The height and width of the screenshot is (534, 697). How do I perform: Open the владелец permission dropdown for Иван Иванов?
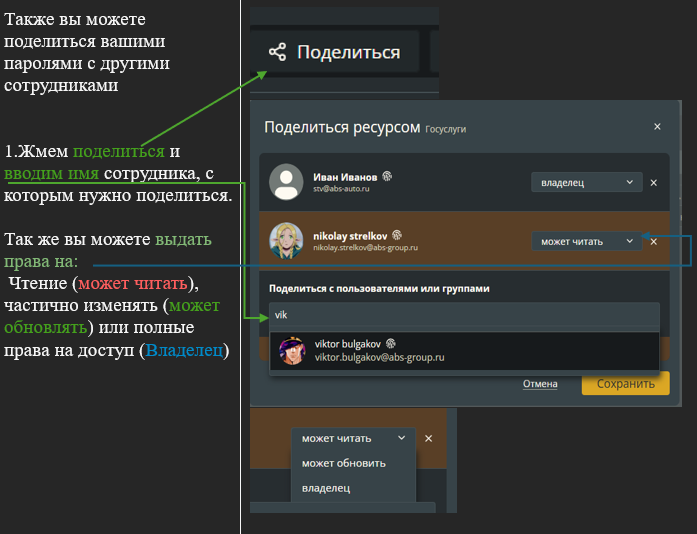click(x=586, y=182)
